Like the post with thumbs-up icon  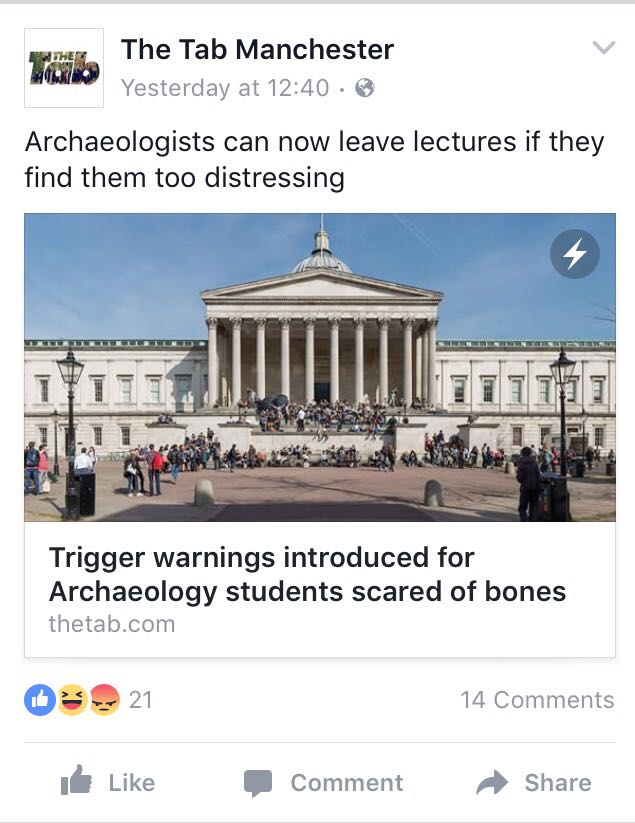[77, 780]
